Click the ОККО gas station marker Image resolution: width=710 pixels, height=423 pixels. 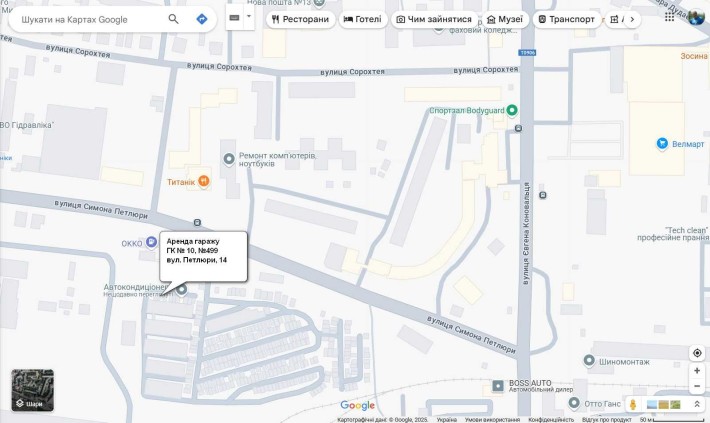click(151, 243)
